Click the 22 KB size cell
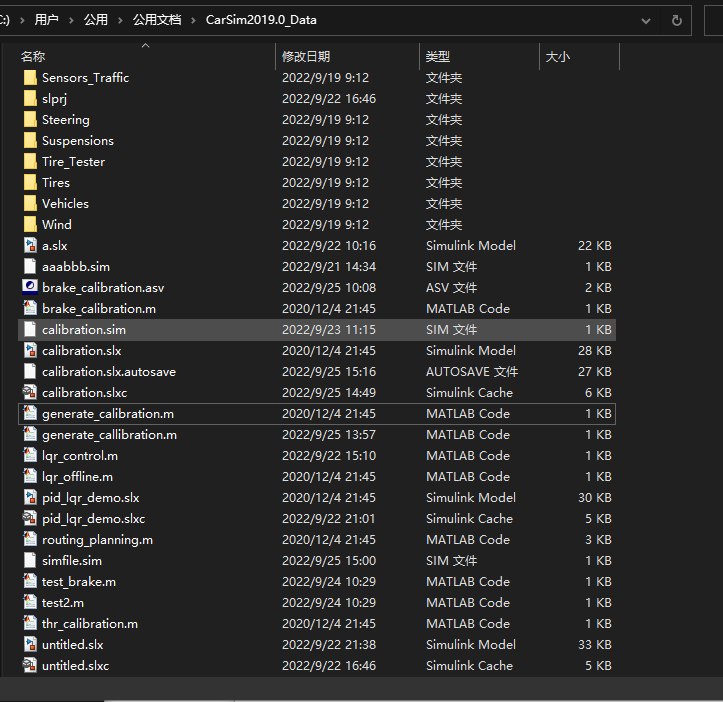Viewport: 723px width, 702px height. tap(595, 245)
